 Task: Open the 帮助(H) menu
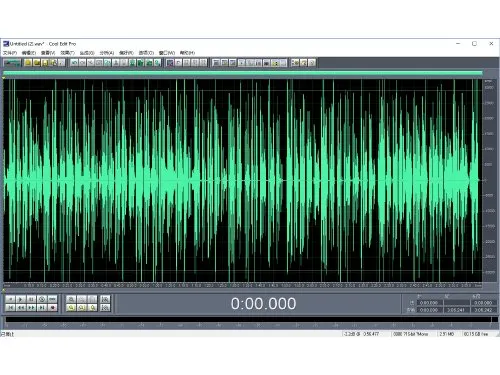(x=187, y=53)
